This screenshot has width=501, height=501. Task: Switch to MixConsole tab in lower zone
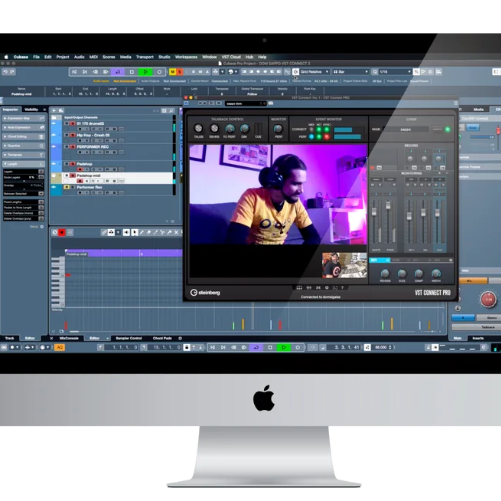click(x=69, y=338)
